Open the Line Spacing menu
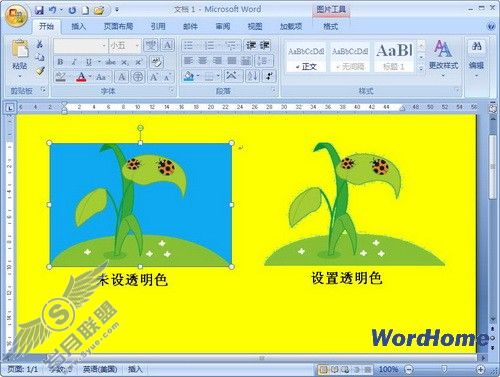This screenshot has width=500, height=377. pyautogui.click(x=264, y=61)
